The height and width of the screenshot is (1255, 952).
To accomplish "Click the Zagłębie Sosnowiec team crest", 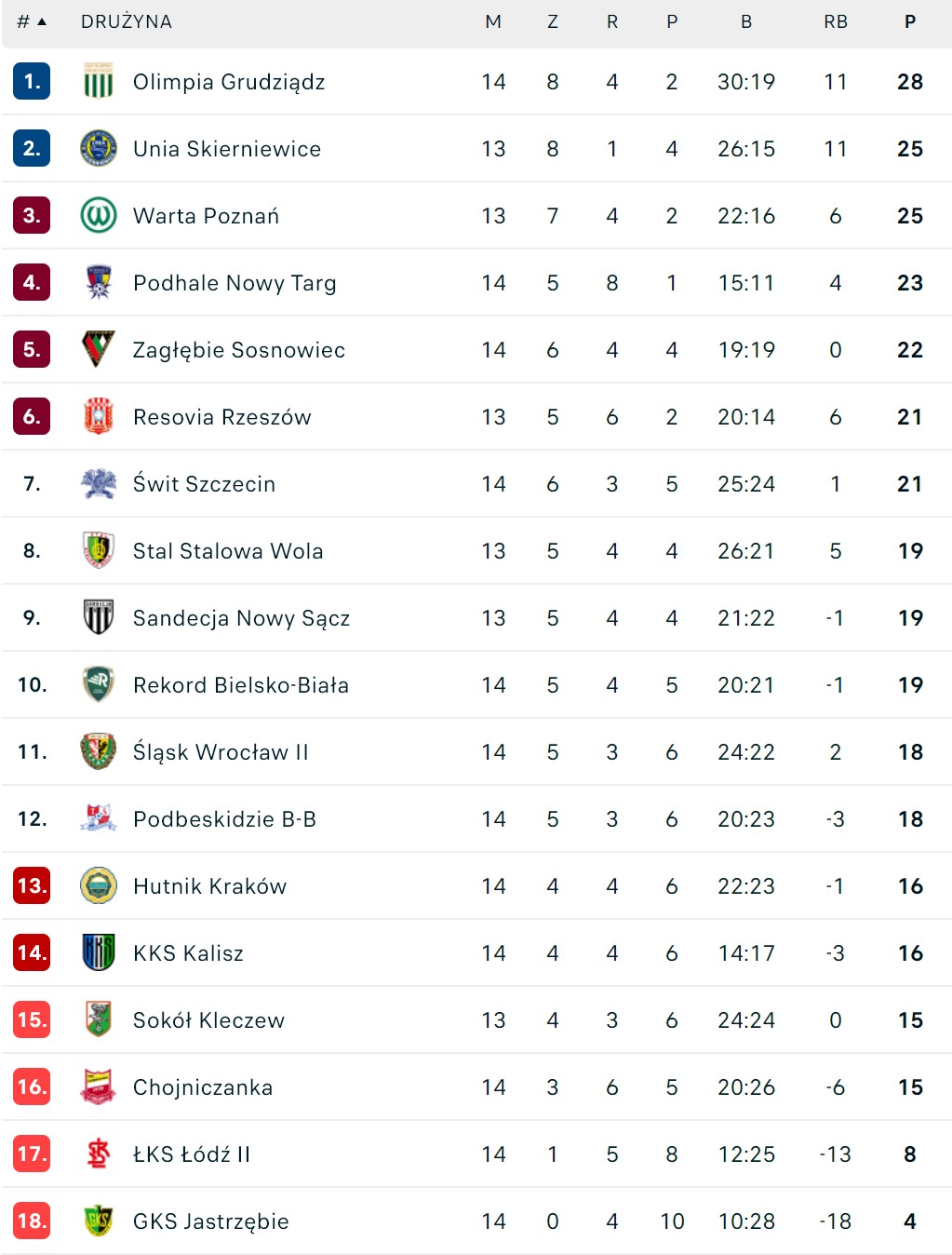I will tap(98, 350).
